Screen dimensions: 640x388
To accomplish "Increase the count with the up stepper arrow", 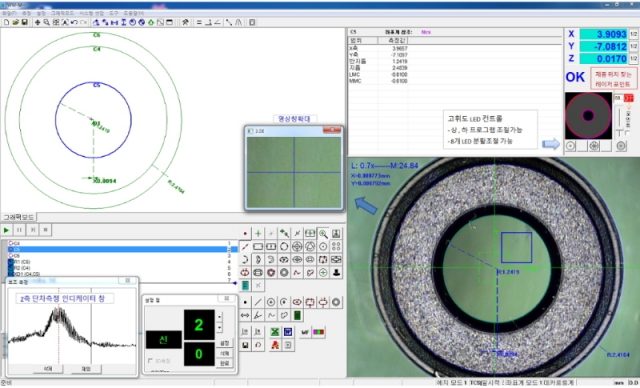I will [220, 317].
